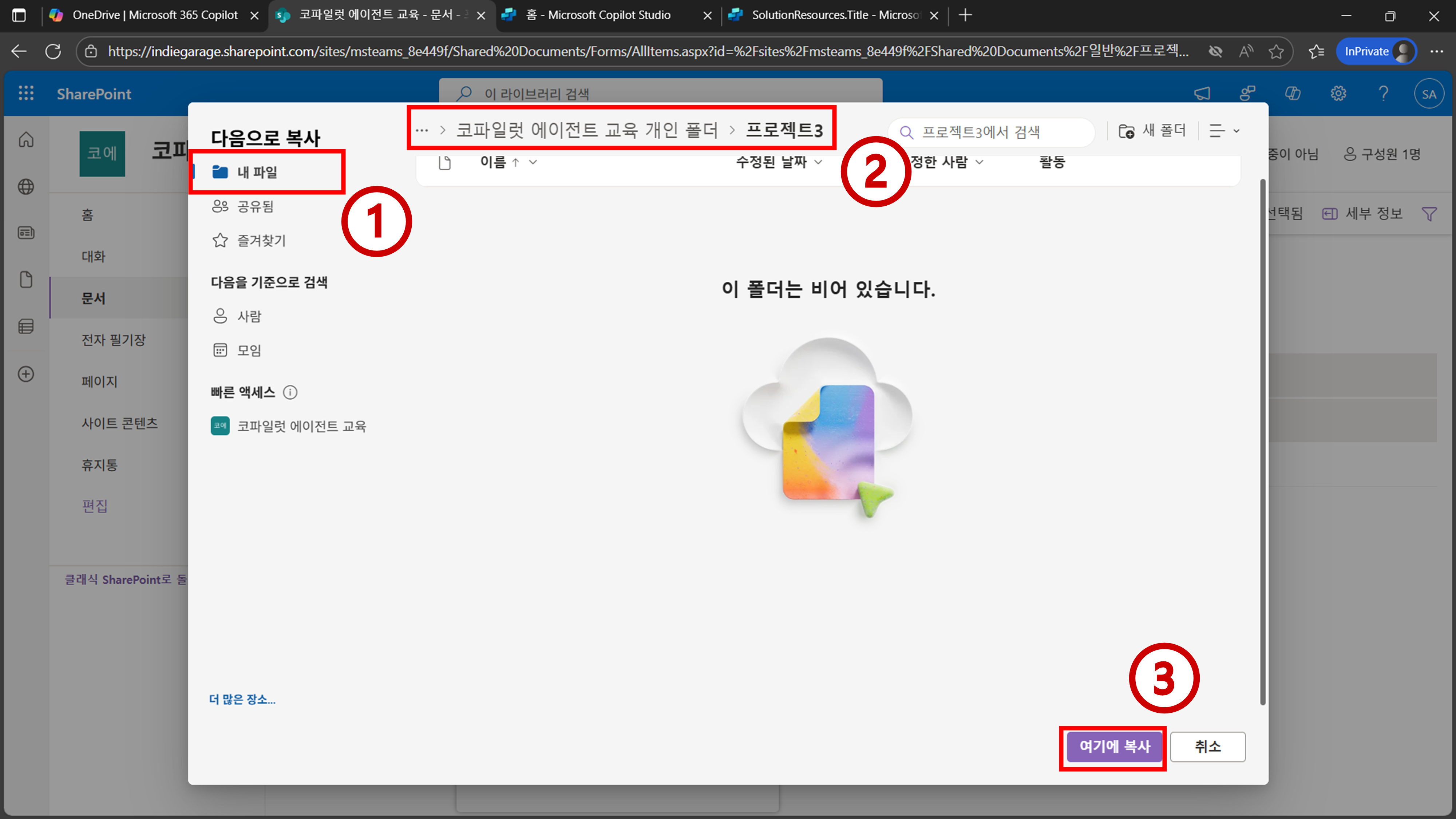Screen dimensions: 1456x819
Task: Expand the view options list dropdown
Action: coord(1224,131)
